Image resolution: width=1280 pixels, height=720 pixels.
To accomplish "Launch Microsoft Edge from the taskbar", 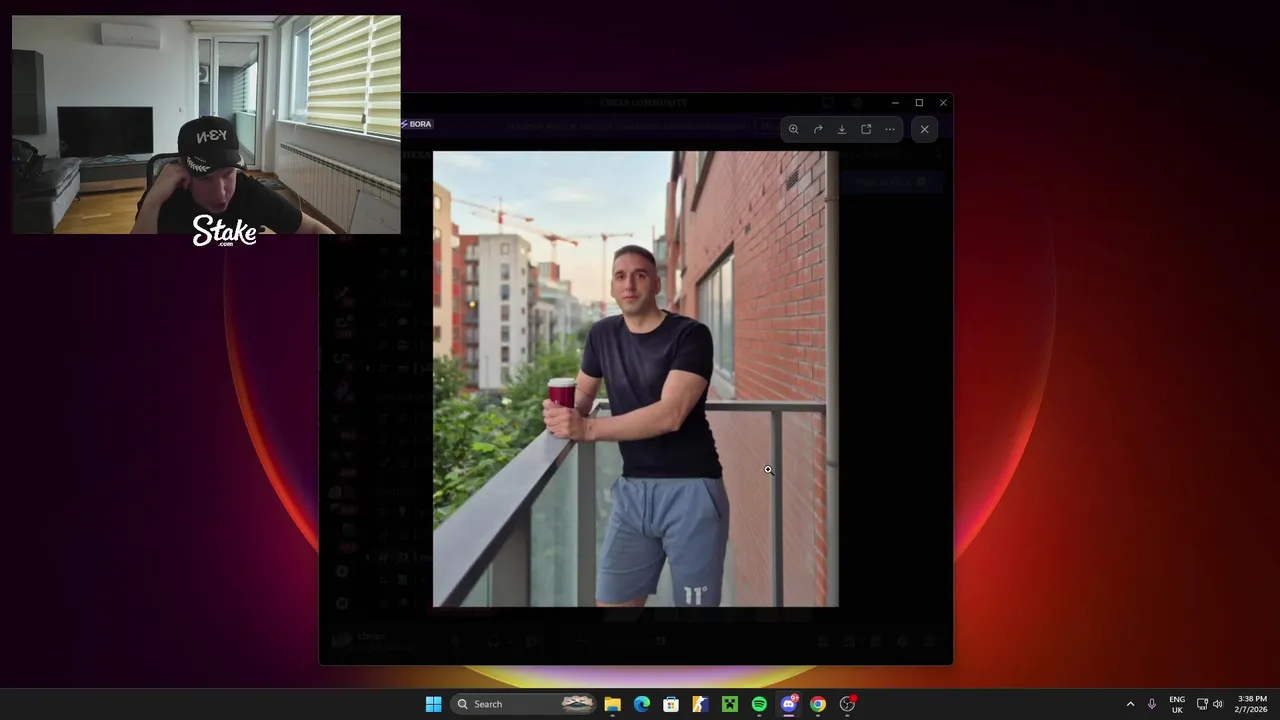I will click(x=642, y=704).
